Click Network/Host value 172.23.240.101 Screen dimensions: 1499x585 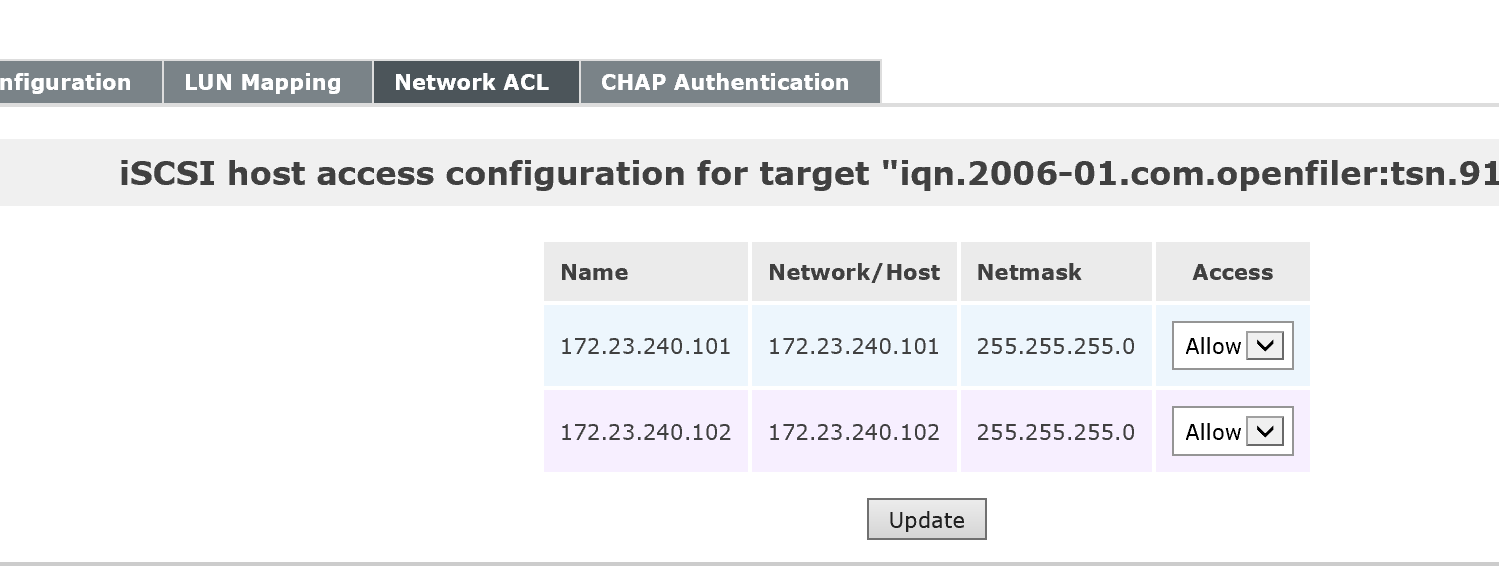[x=854, y=347]
